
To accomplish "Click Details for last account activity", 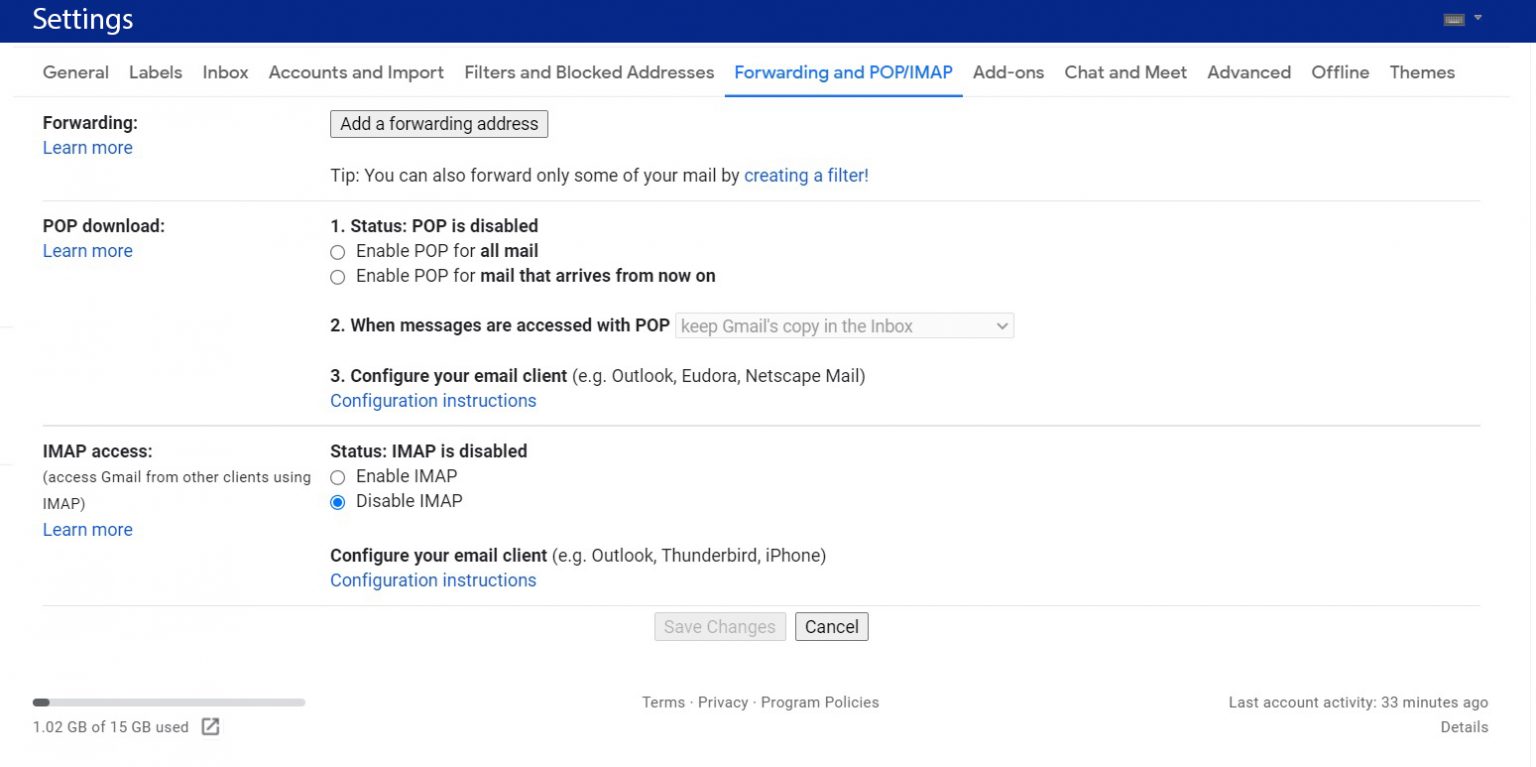I will point(1464,727).
